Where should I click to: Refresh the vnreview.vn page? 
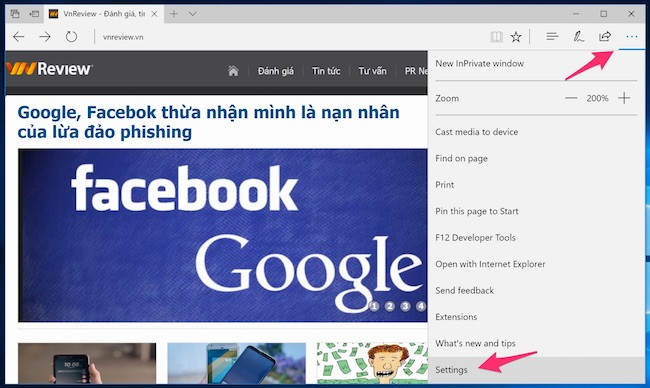[x=71, y=37]
